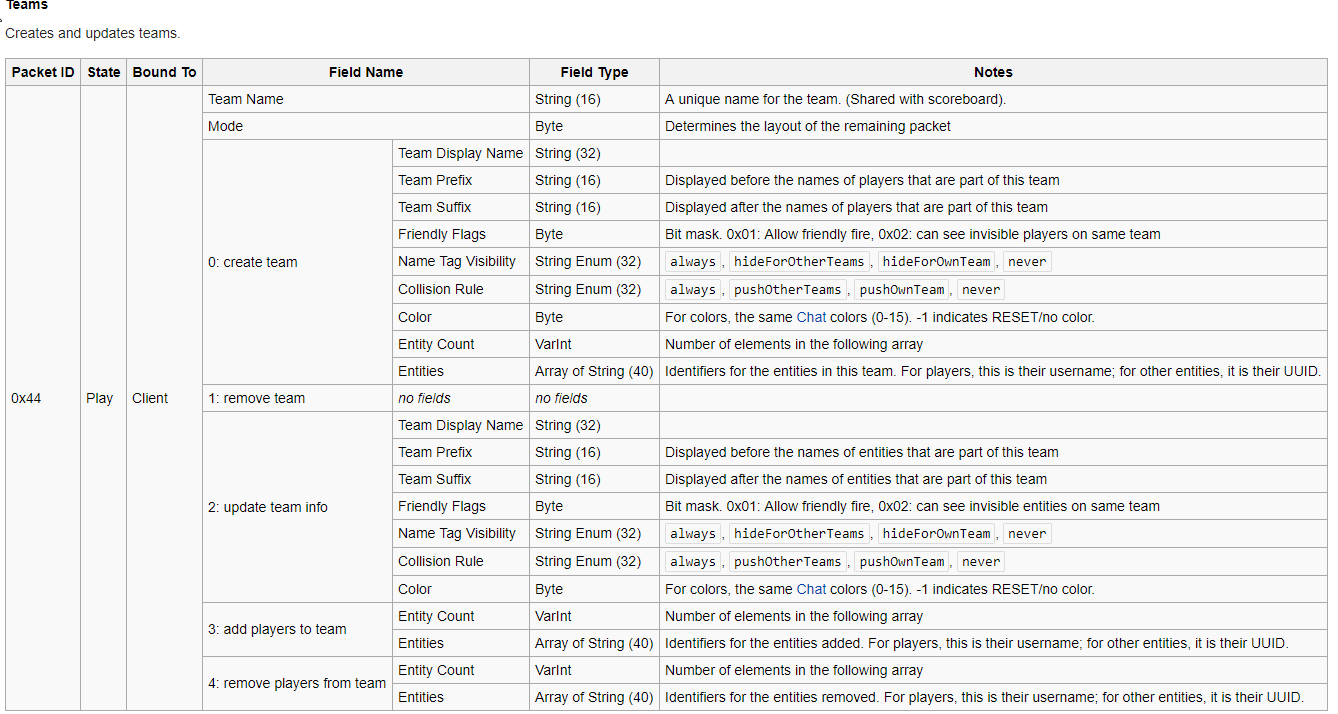Select the "4: remove players from team" cell
This screenshot has height=714, width=1338.
coord(297,683)
